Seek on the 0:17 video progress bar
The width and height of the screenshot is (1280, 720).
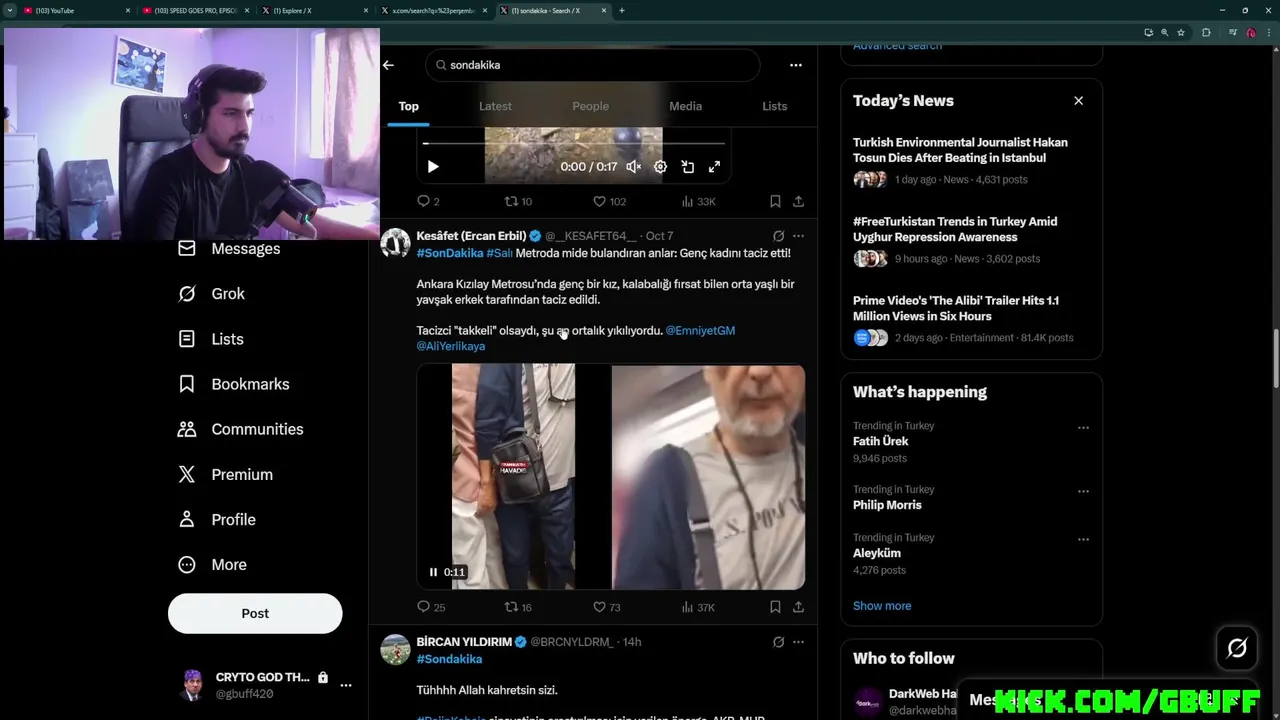tap(574, 144)
